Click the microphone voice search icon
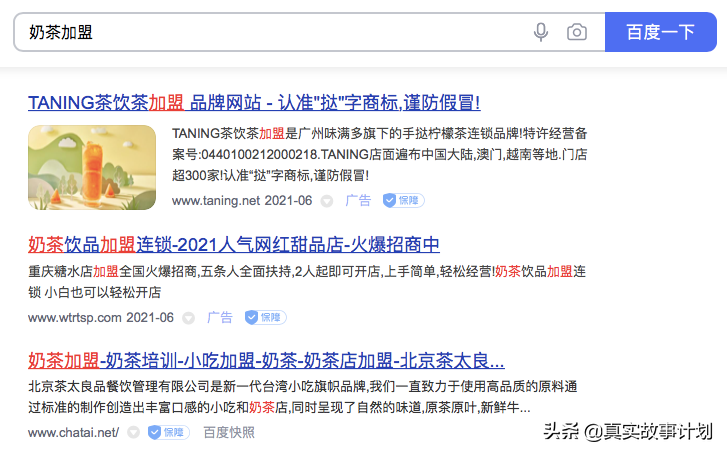Viewport: 727px width, 454px height. point(541,32)
